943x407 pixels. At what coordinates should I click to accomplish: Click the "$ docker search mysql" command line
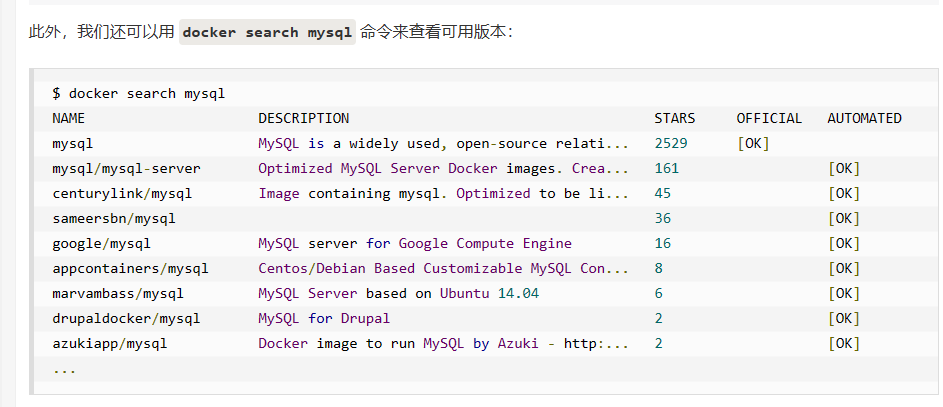coord(138,93)
